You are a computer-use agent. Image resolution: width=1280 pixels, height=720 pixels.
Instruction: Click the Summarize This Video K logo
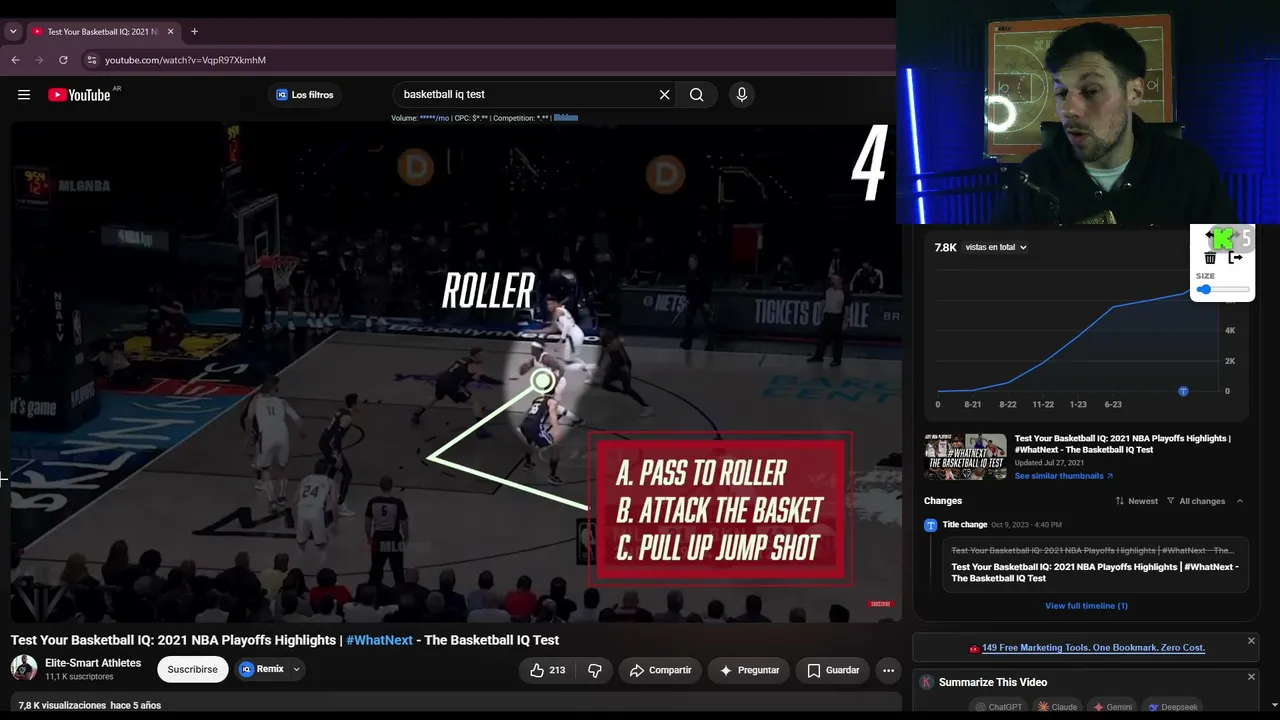pos(927,682)
